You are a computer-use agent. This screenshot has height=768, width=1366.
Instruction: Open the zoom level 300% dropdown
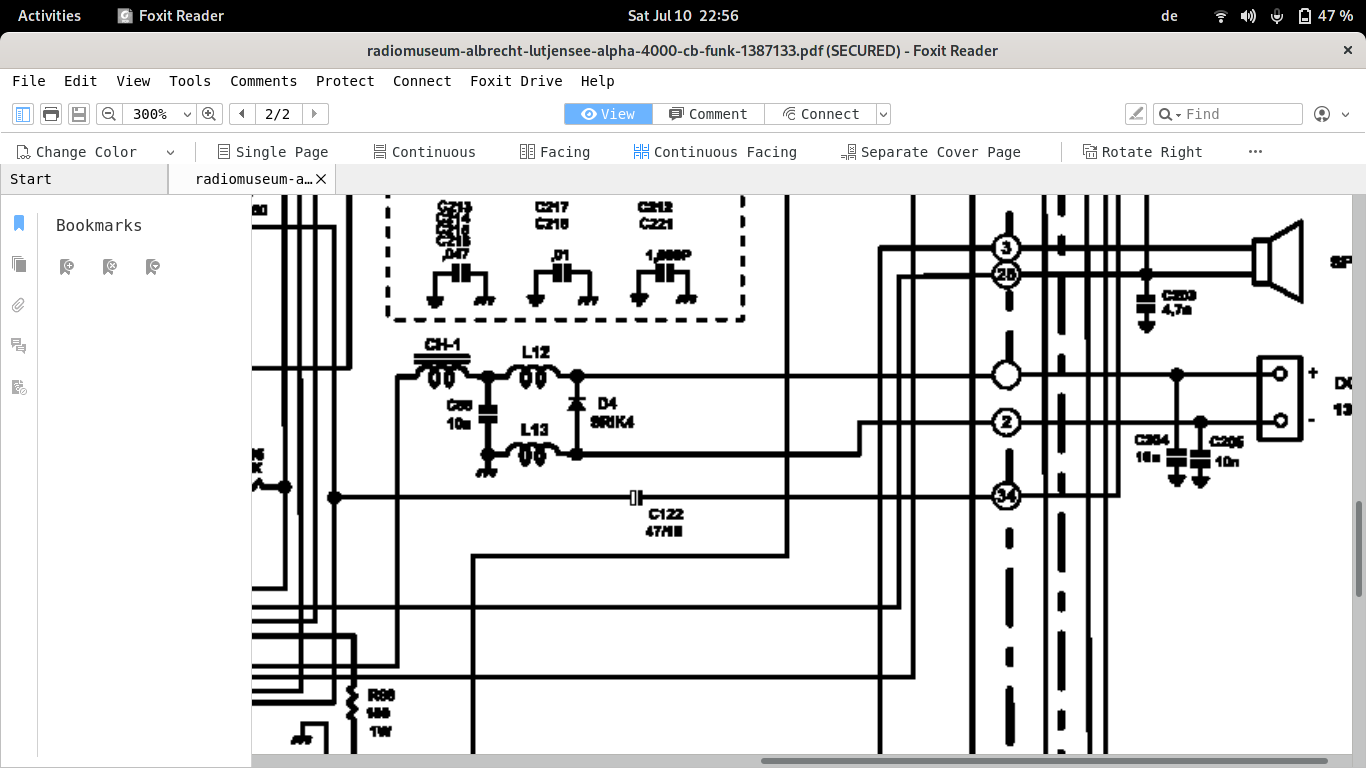click(x=187, y=115)
